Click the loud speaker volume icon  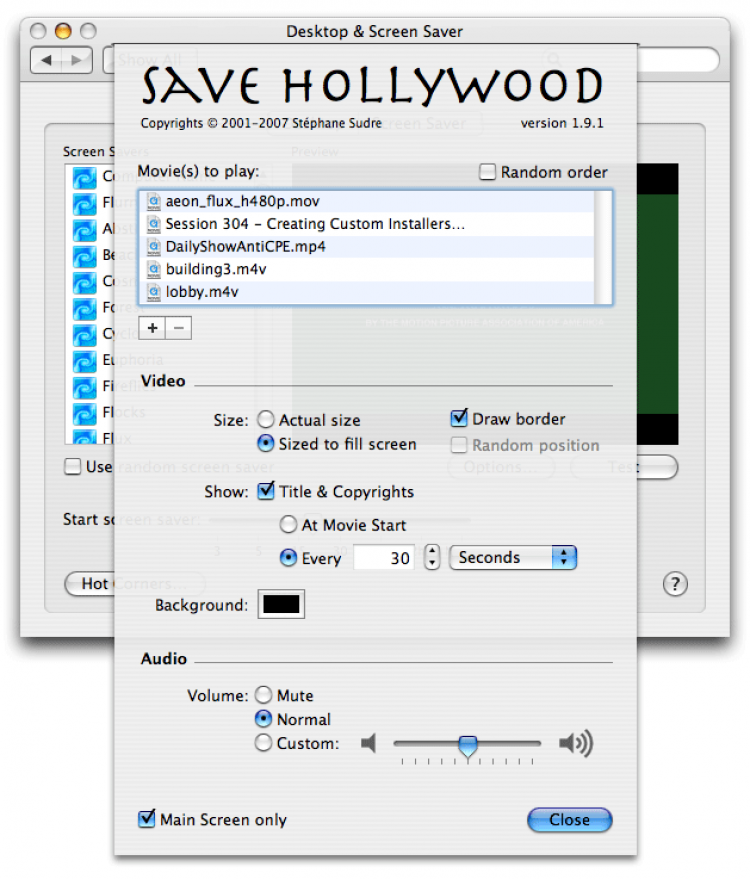point(575,743)
